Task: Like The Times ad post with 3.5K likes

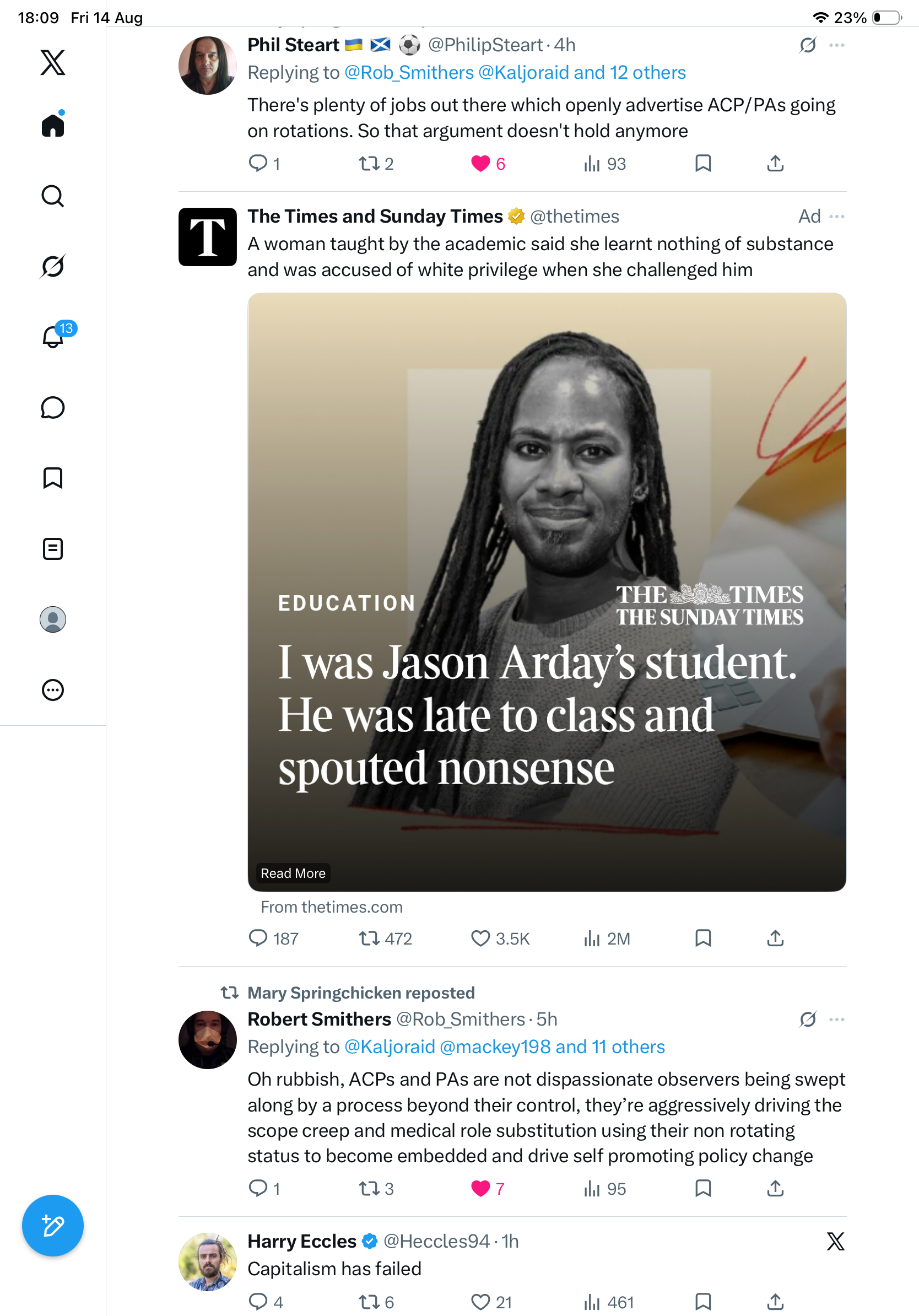Action: [480, 939]
